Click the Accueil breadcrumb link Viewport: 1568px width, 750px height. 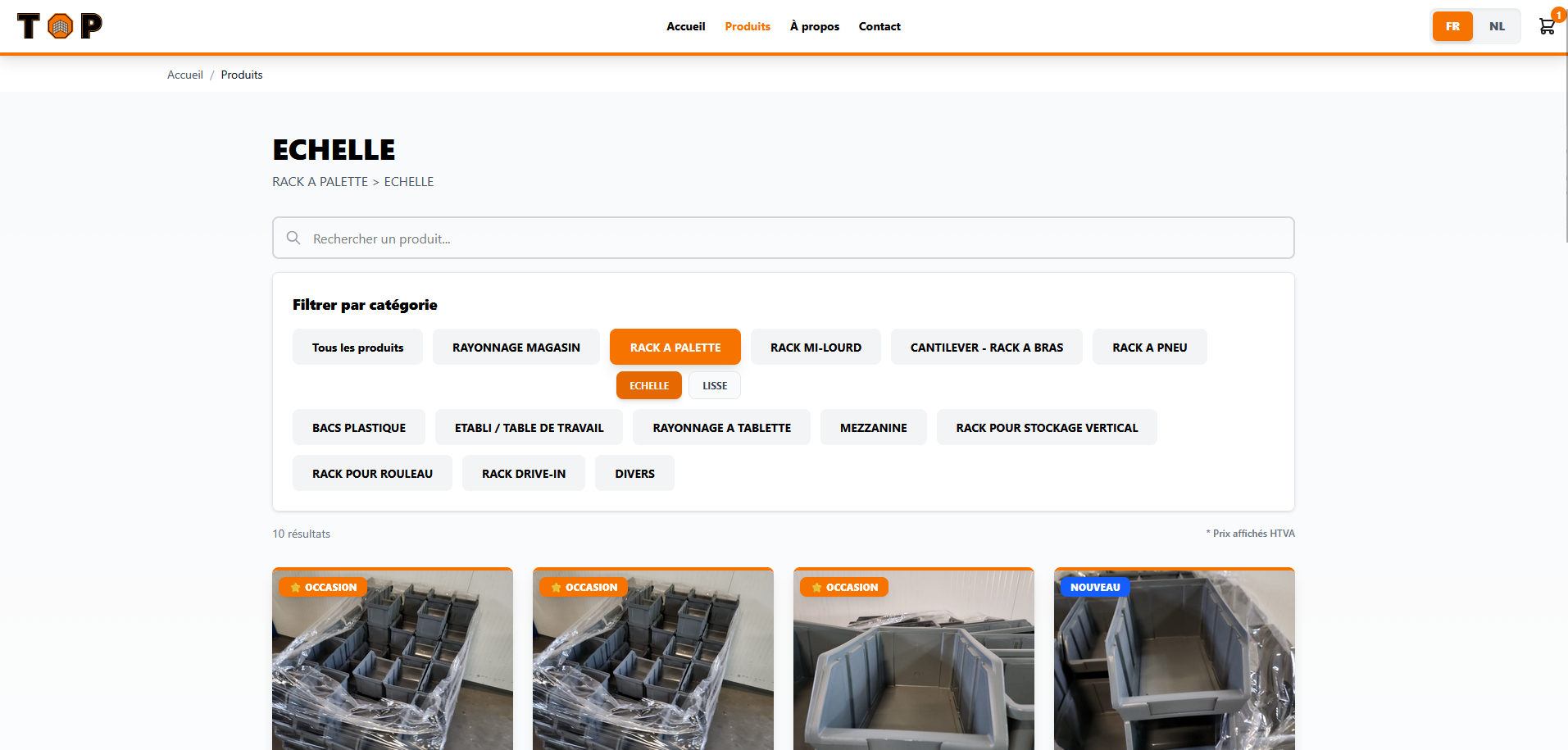pyautogui.click(x=184, y=75)
